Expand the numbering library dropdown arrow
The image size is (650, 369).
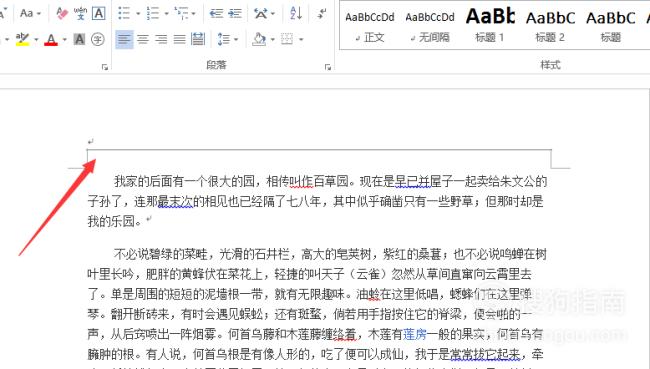point(166,14)
